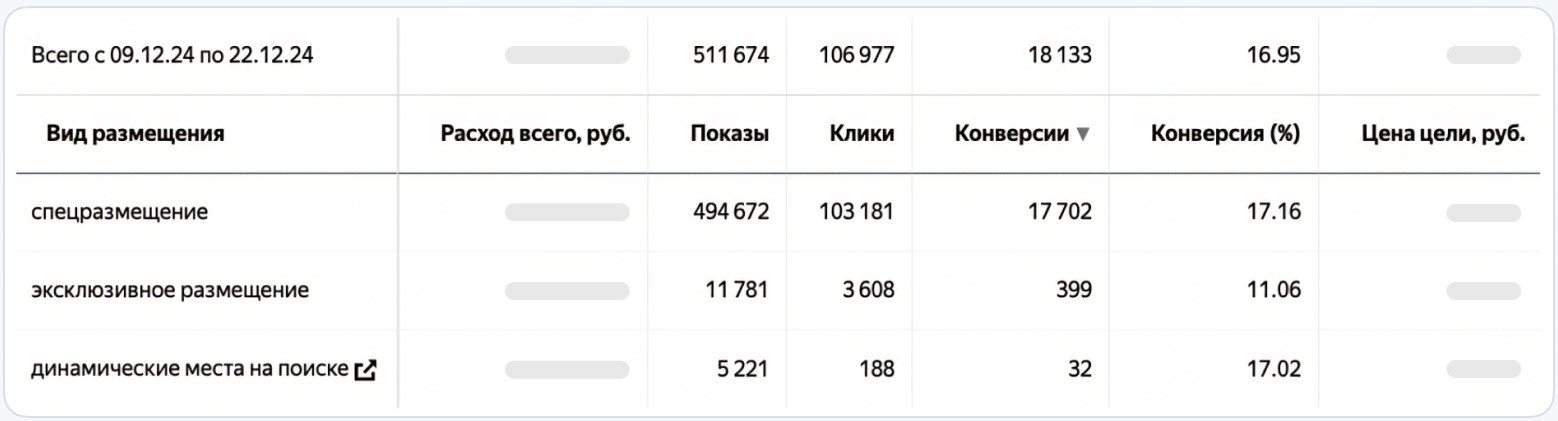The width and height of the screenshot is (1558, 421).
Task: Select the Конверсия (%) column header
Action: [x=1225, y=134]
